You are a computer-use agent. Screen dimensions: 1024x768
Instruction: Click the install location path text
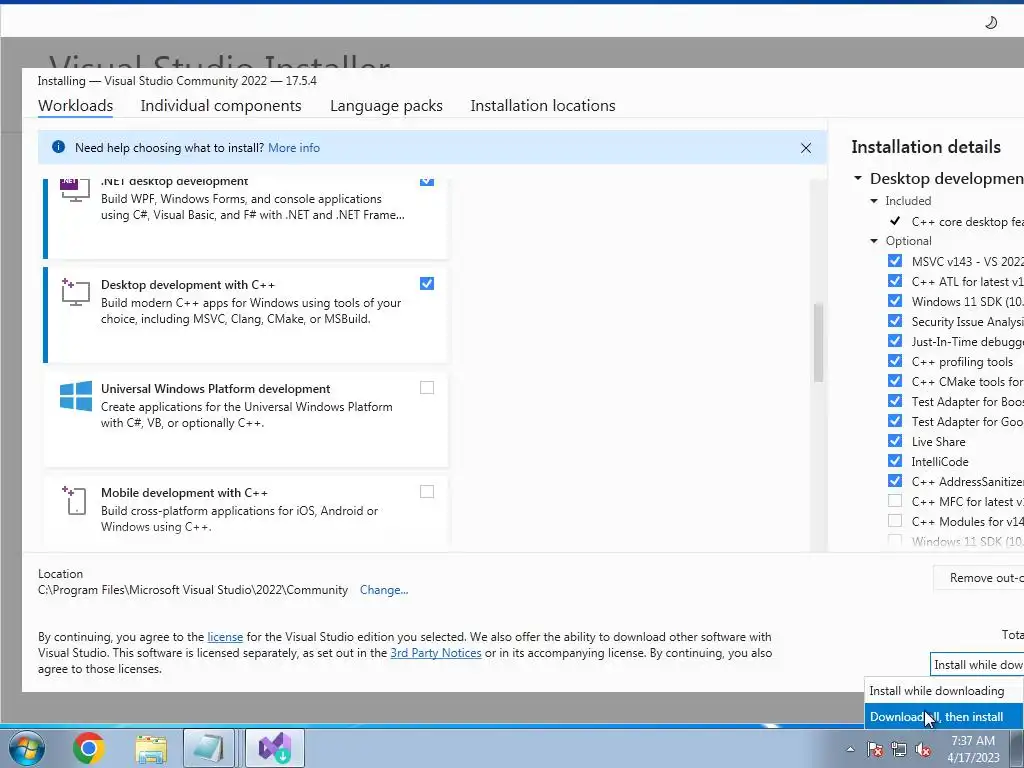point(193,590)
